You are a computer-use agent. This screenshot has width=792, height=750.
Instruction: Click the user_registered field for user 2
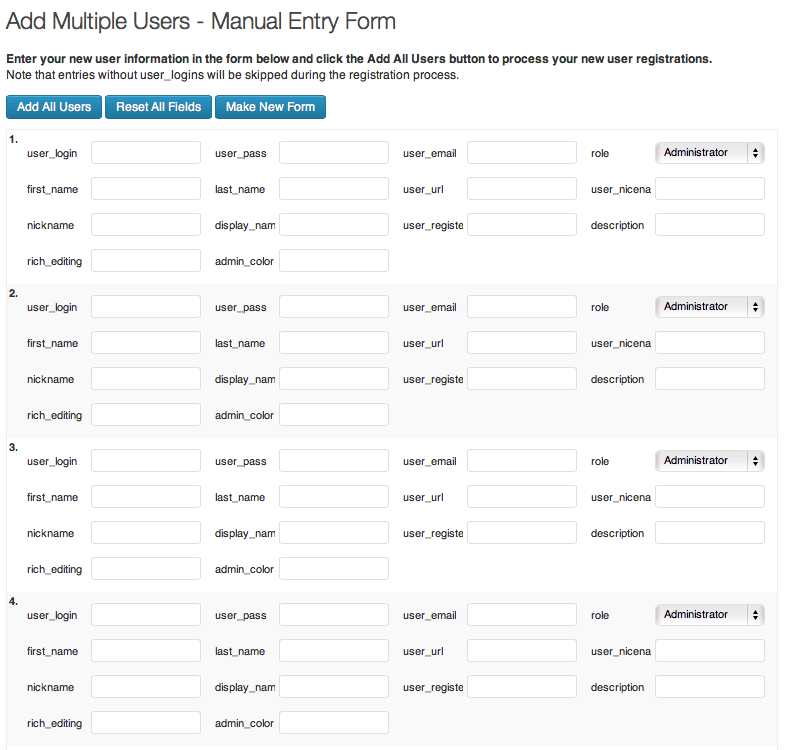(x=522, y=379)
